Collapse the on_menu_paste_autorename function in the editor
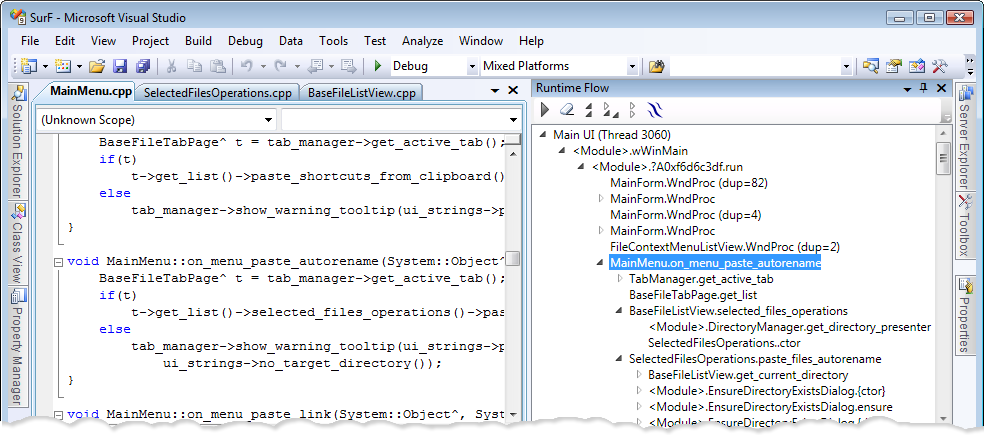Screen dimensions: 984x435 [x=59, y=261]
